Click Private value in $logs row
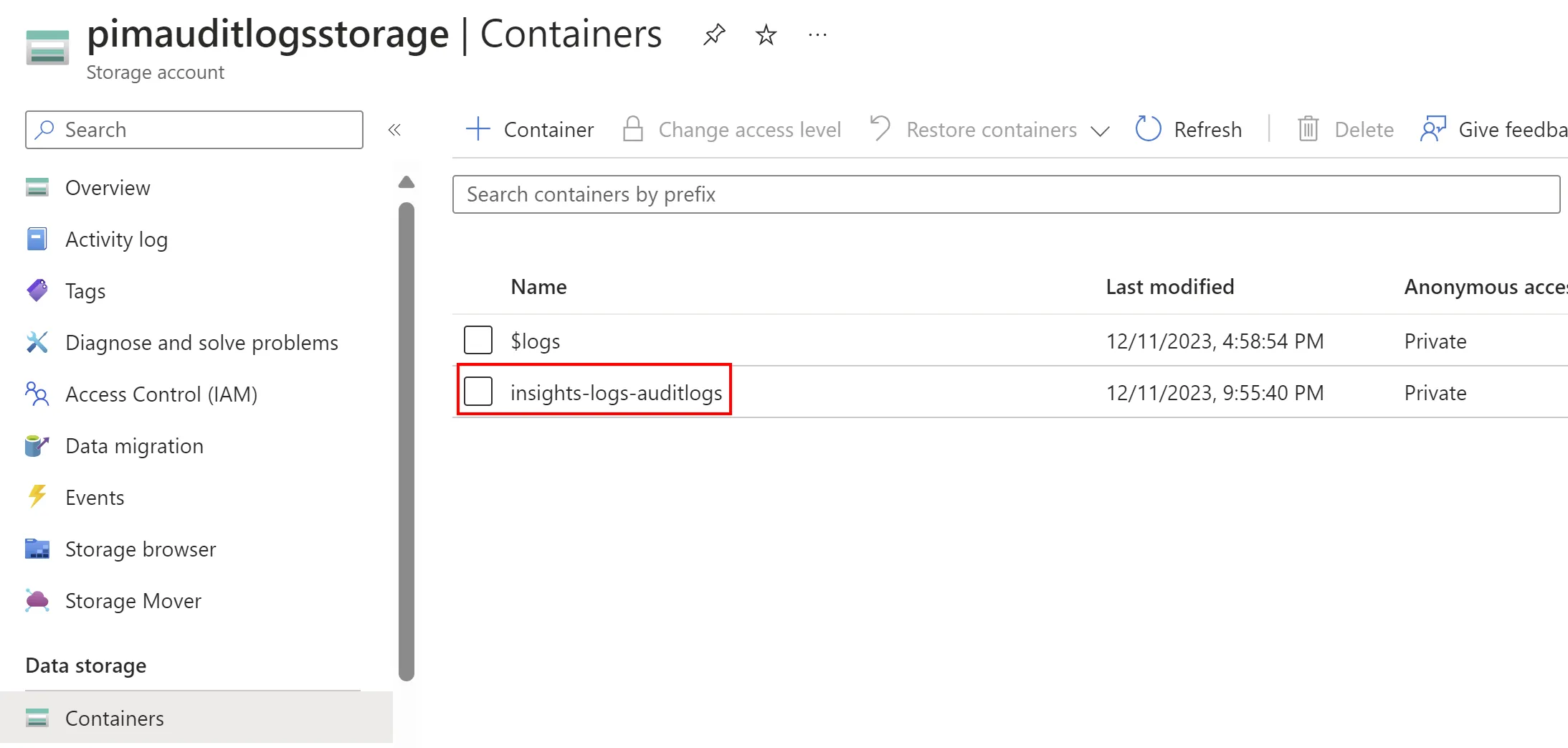The width and height of the screenshot is (1568, 748). point(1435,341)
